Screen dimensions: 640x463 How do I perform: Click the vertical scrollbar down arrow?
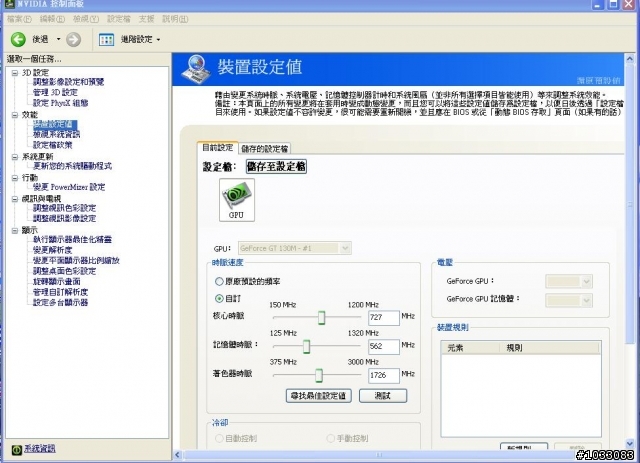(630, 443)
